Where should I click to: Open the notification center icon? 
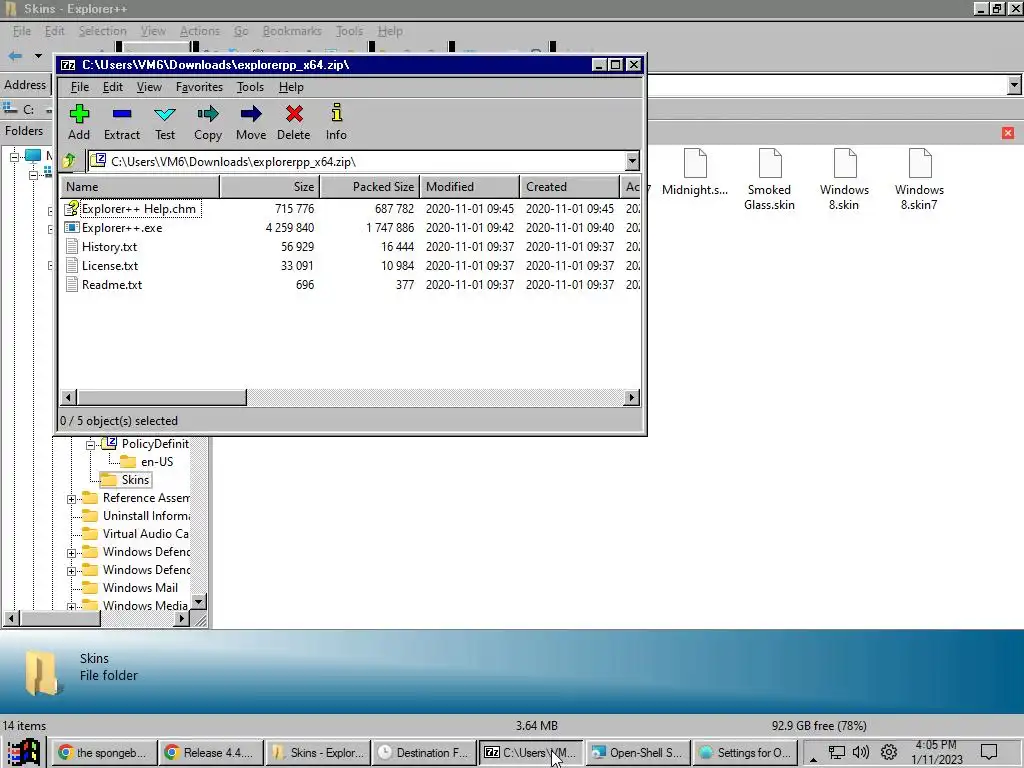point(989,752)
